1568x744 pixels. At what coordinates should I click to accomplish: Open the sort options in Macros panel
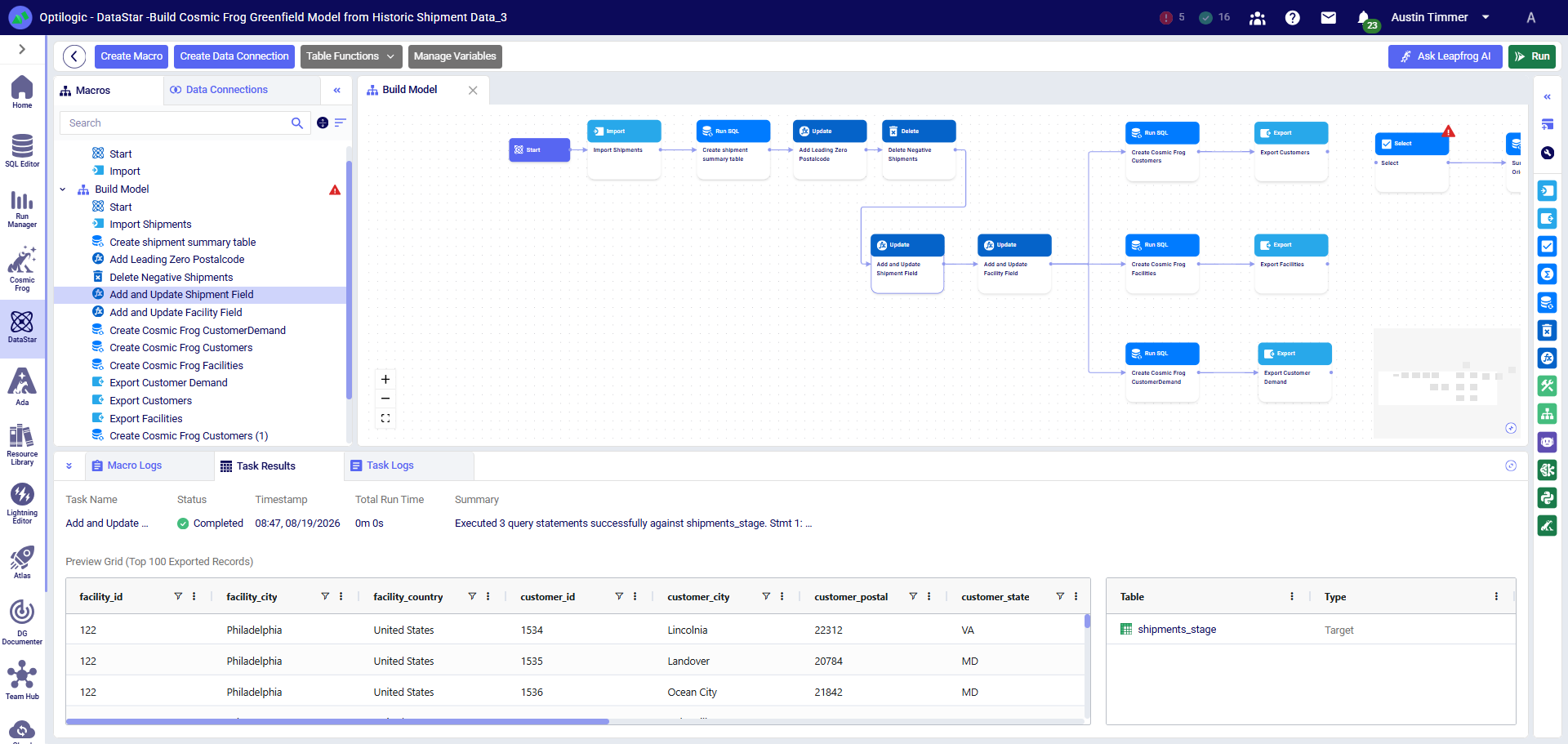[x=341, y=123]
